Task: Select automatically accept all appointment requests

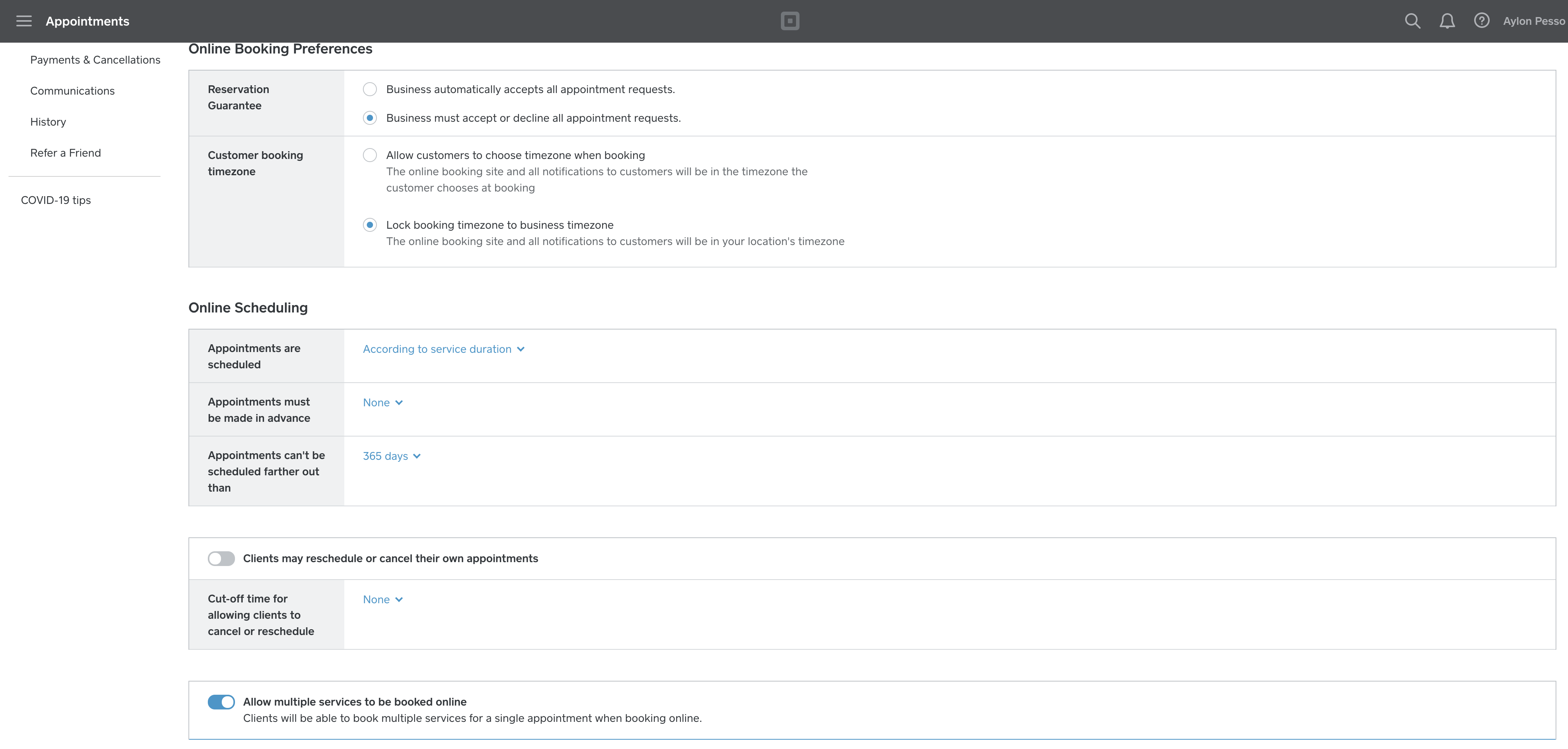Action: click(x=370, y=90)
